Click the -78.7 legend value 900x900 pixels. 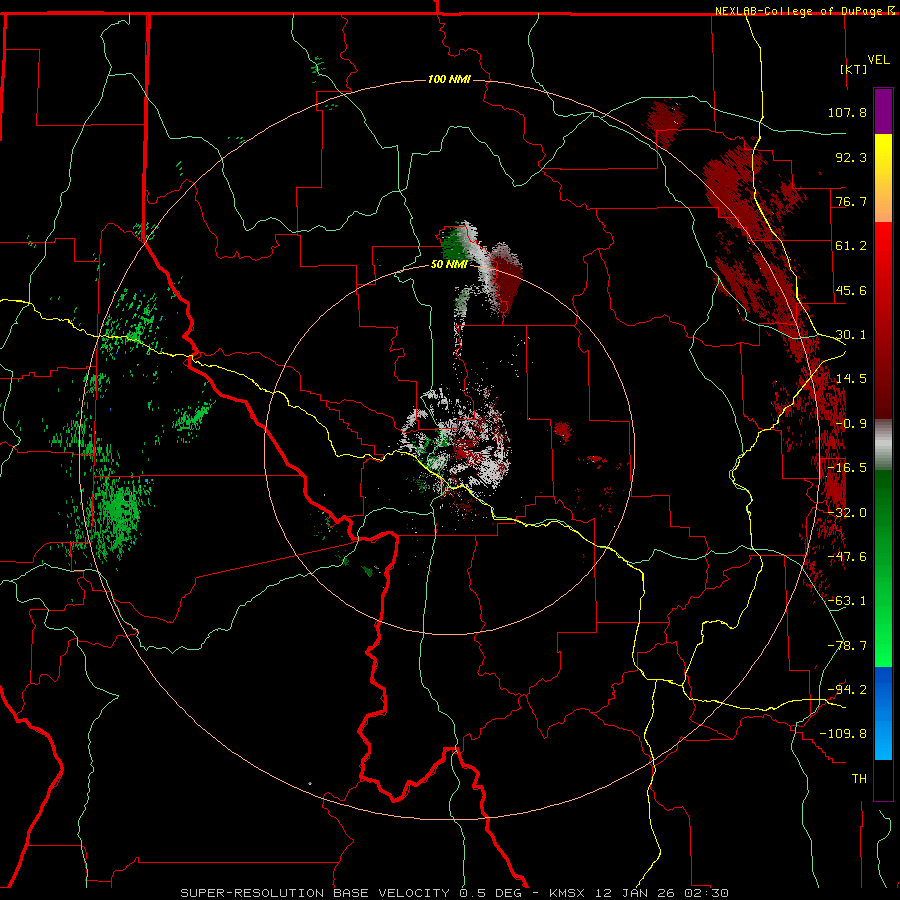847,646
